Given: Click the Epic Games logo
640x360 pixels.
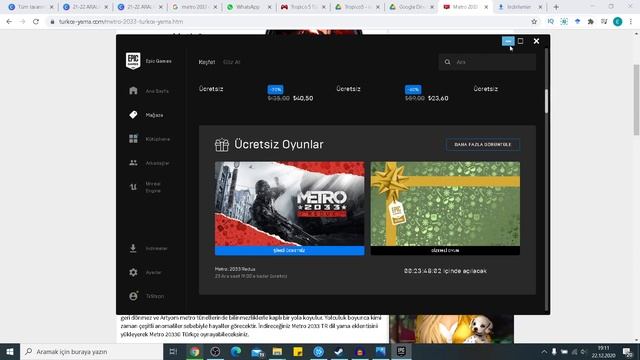Looking at the screenshot, I should click(133, 61).
